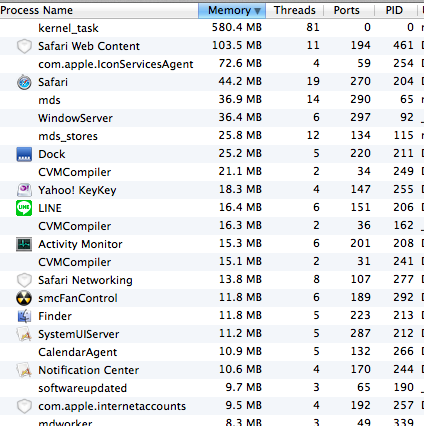Click the Notification Center process name

89,370
